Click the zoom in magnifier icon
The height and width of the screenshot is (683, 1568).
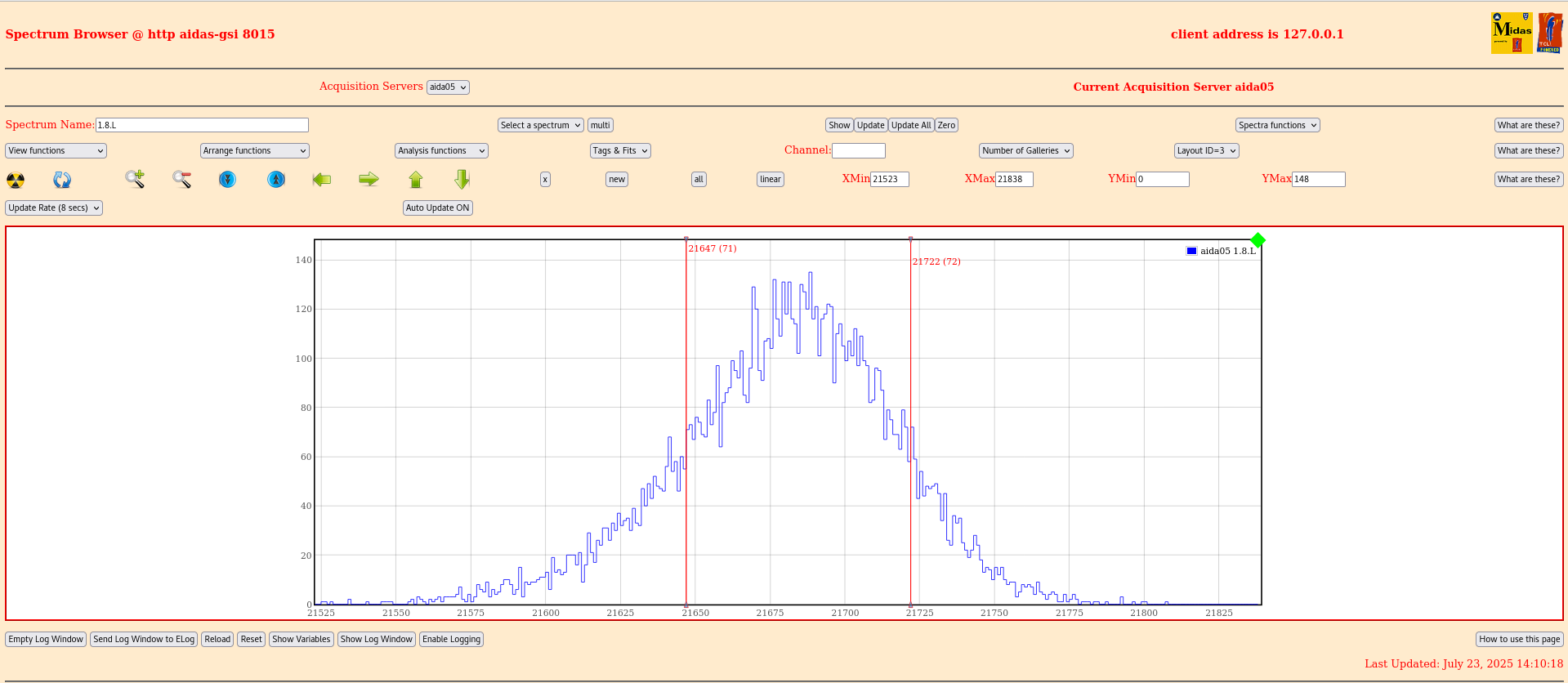point(135,179)
